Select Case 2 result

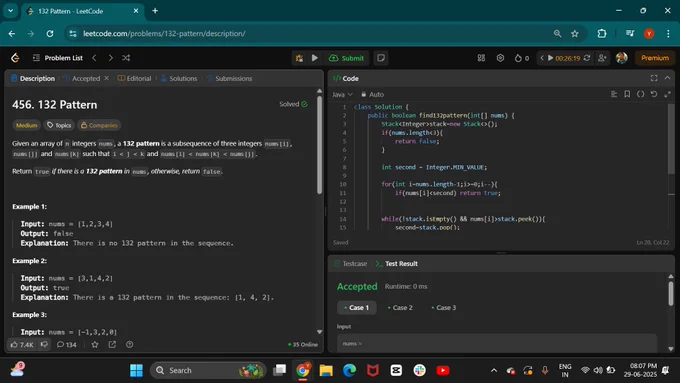pos(400,308)
